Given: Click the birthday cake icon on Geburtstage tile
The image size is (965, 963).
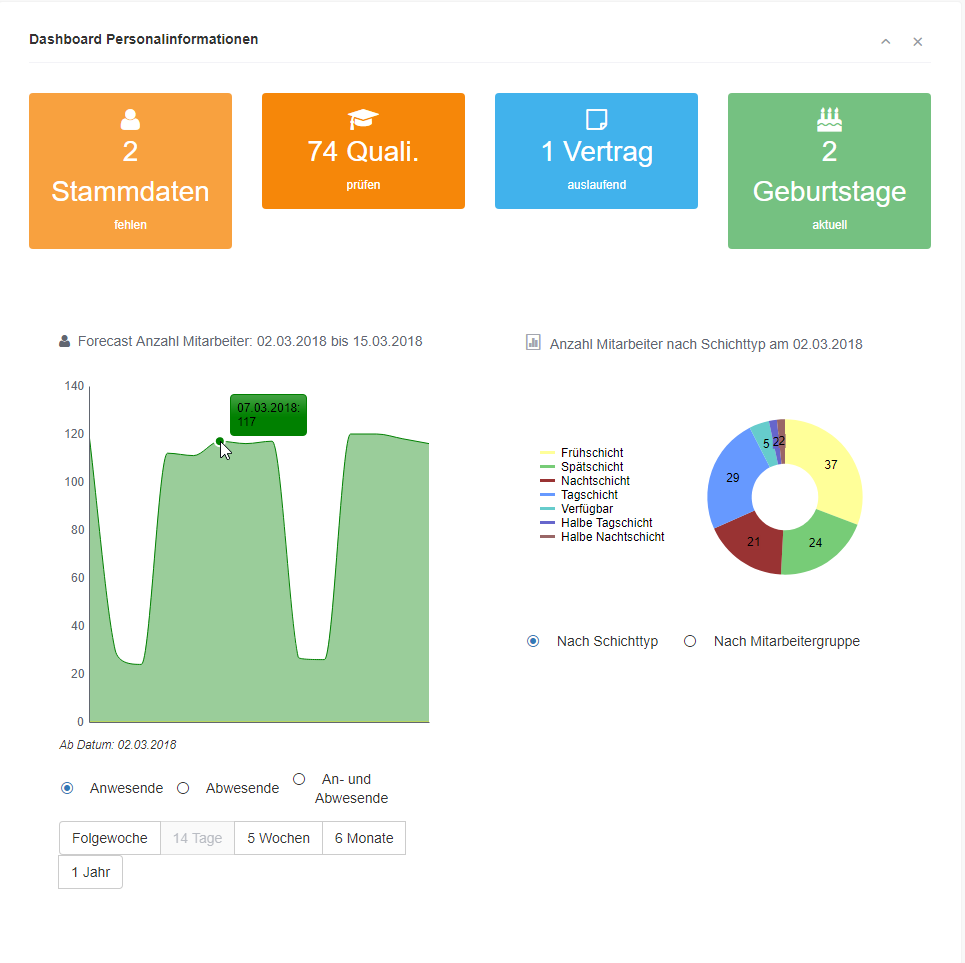Looking at the screenshot, I should tap(829, 119).
